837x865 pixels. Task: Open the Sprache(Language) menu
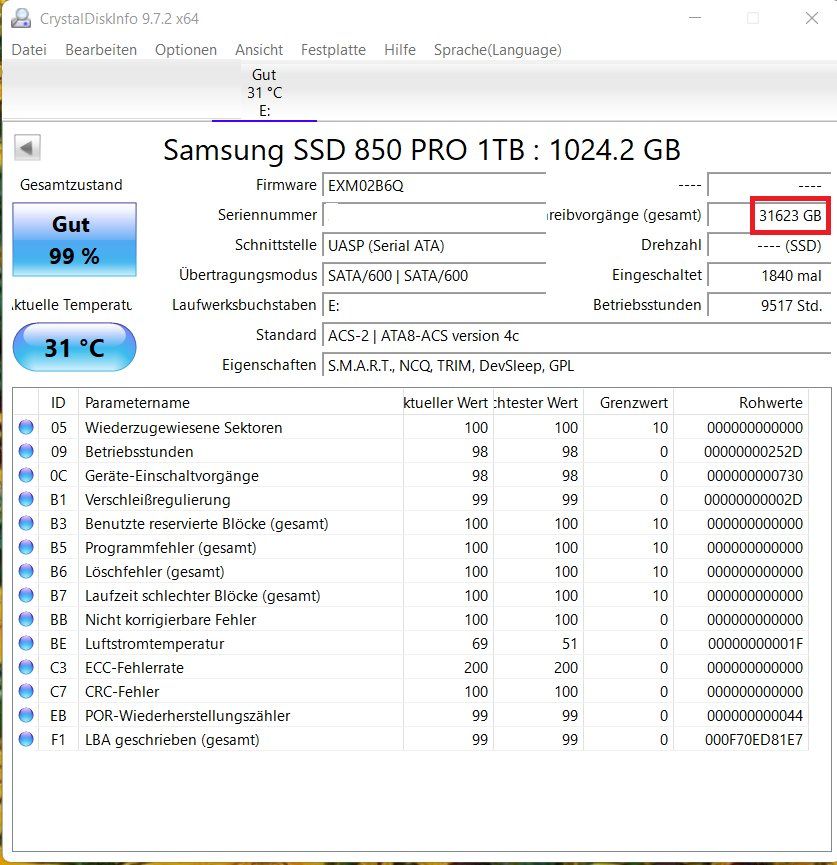pyautogui.click(x=498, y=50)
